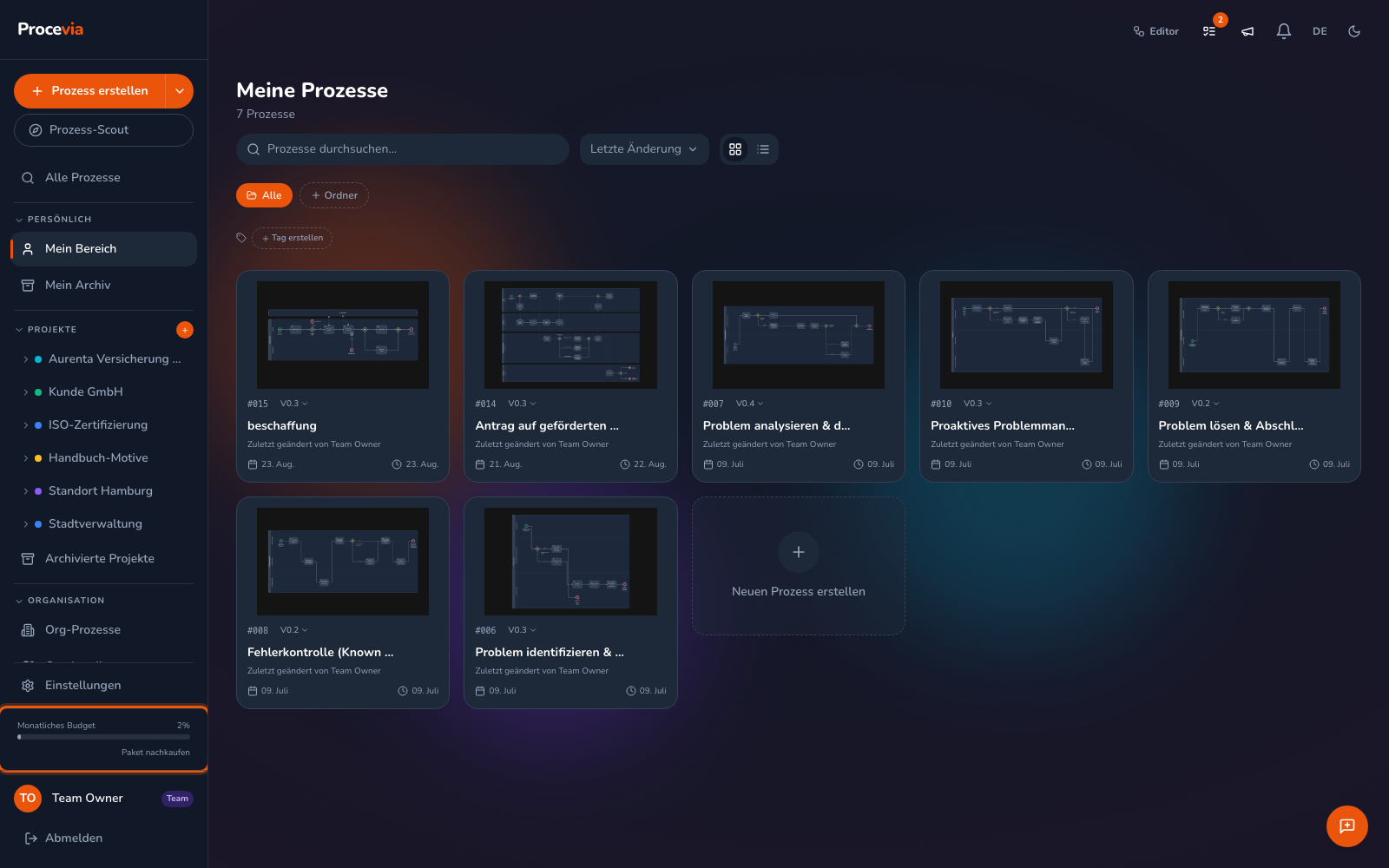Add new project with orange plus
Screen dimensions: 1389x868
click(x=185, y=330)
